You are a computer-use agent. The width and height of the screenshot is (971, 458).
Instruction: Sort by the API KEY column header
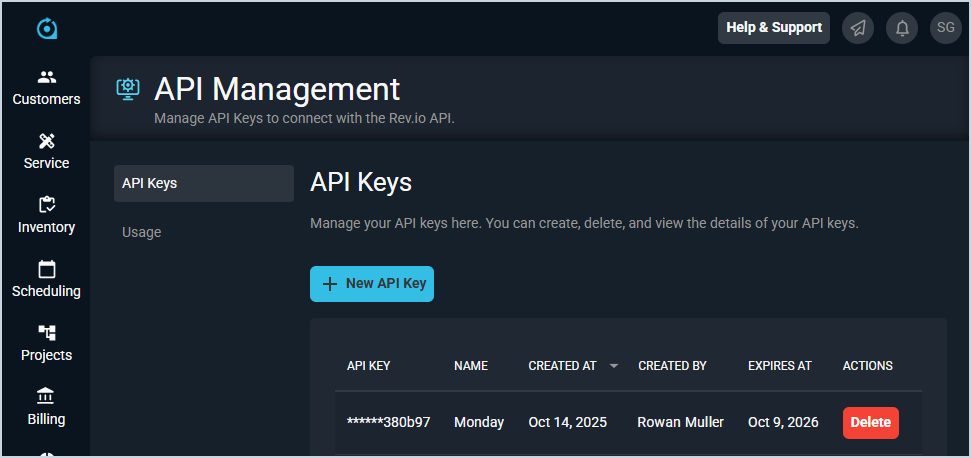(x=368, y=366)
